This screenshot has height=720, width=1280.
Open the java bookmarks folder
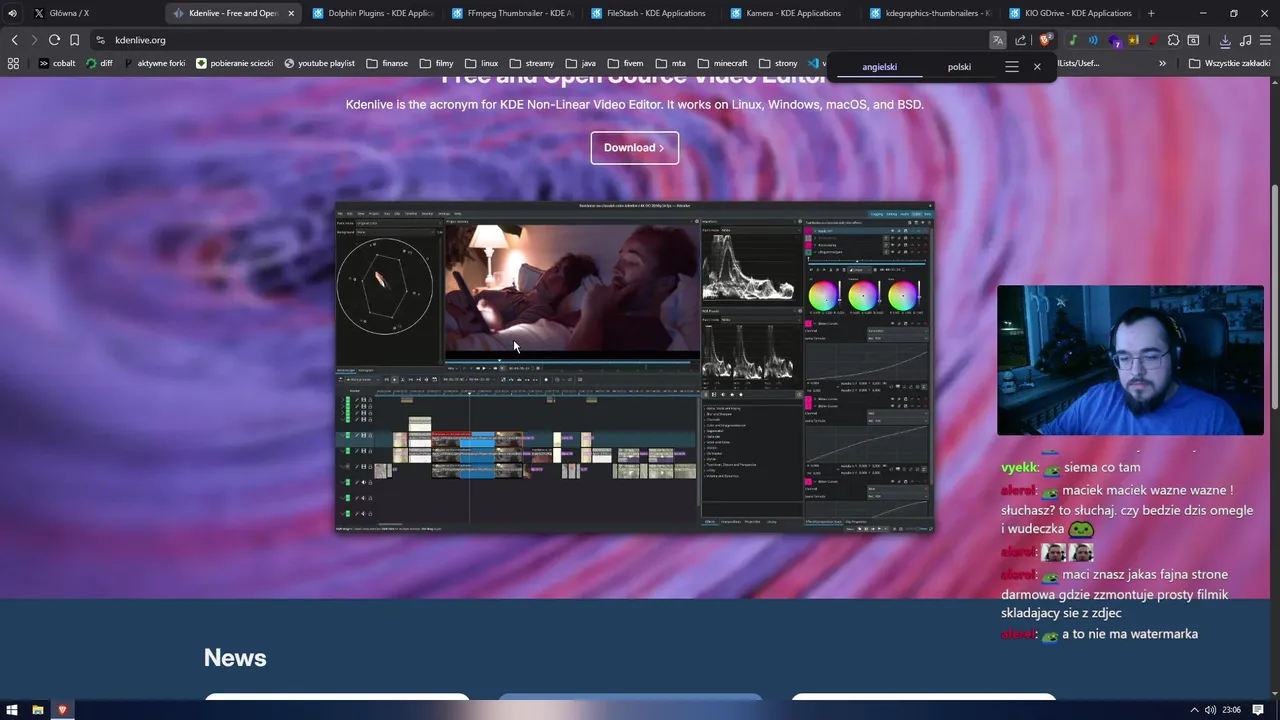(580, 63)
